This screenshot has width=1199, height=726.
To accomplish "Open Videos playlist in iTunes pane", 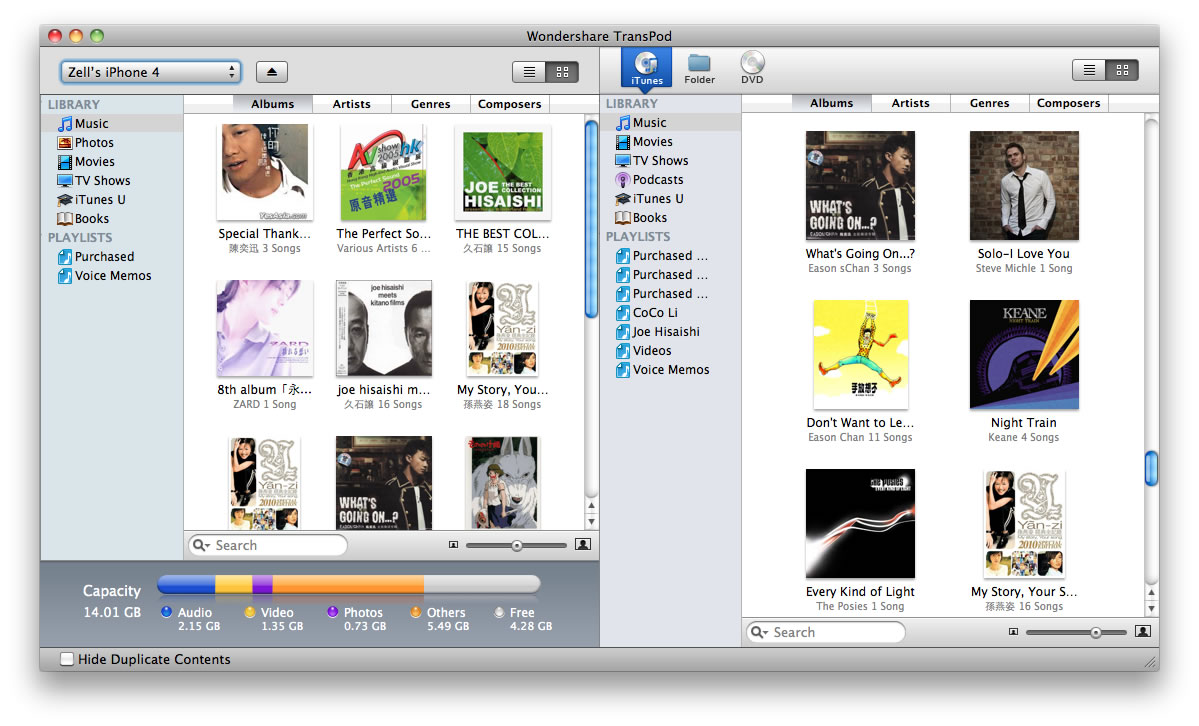I will pyautogui.click(x=671, y=351).
